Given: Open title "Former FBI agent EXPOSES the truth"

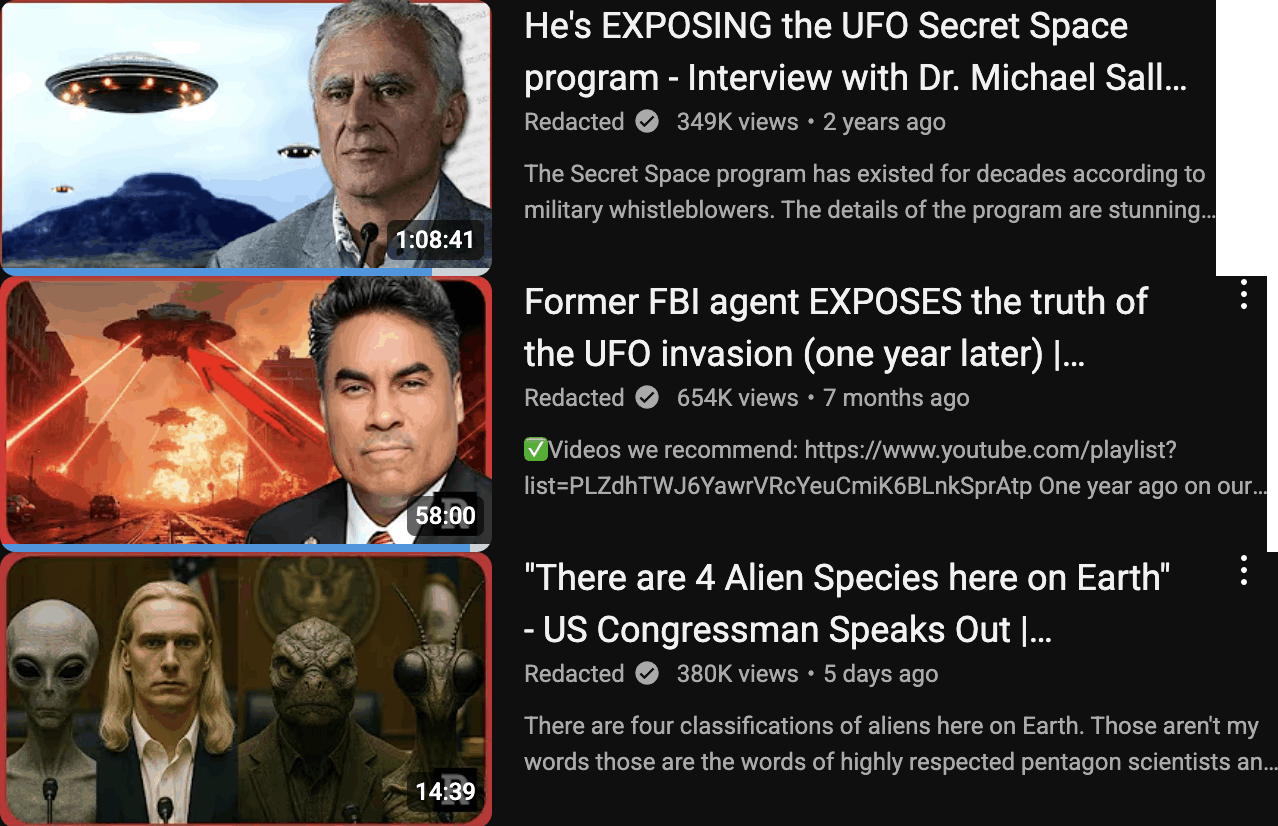Looking at the screenshot, I should click(x=836, y=328).
